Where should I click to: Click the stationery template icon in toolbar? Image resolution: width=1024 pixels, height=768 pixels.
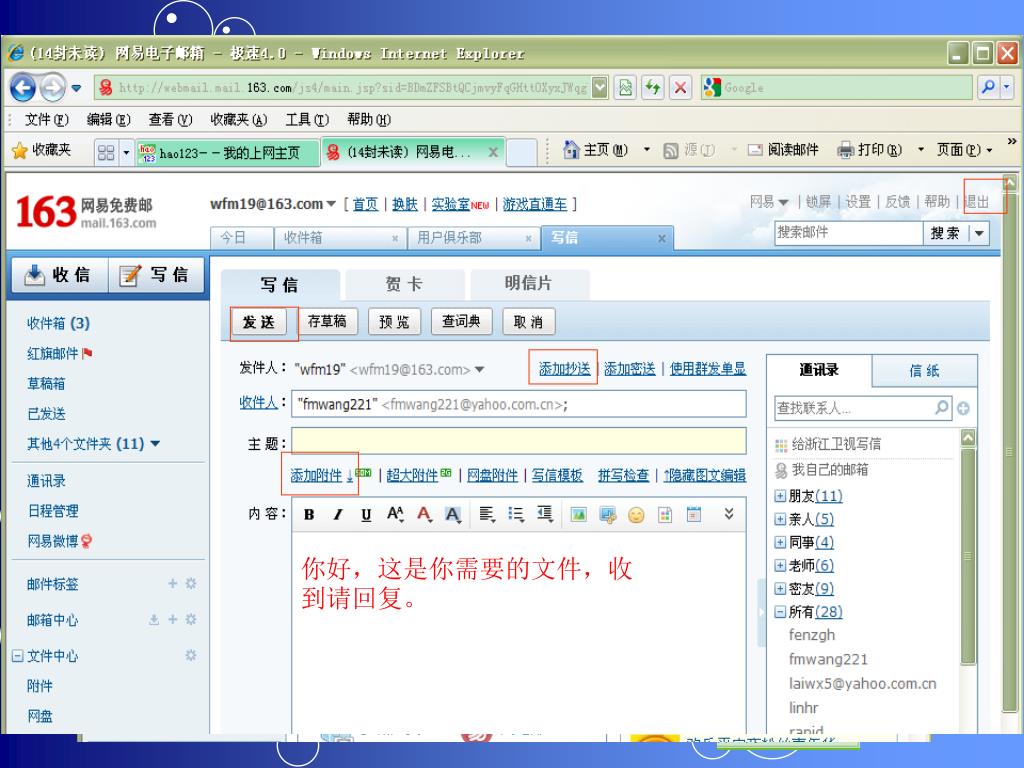tap(665, 515)
